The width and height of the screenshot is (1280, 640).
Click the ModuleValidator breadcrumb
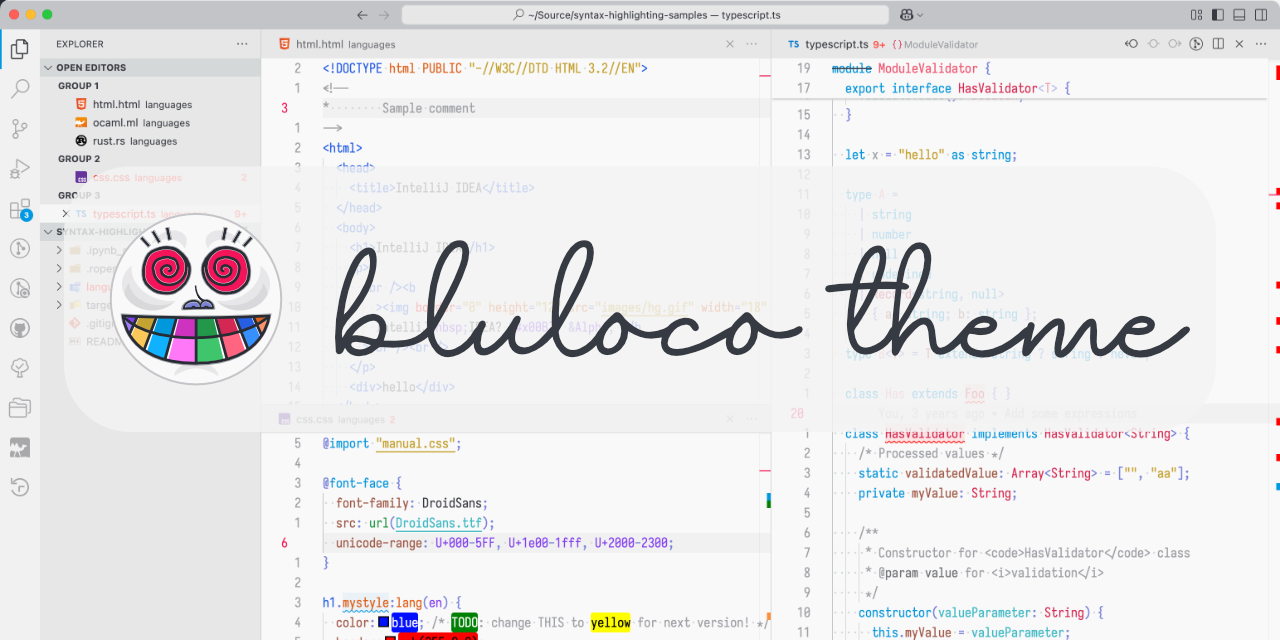pos(935,44)
